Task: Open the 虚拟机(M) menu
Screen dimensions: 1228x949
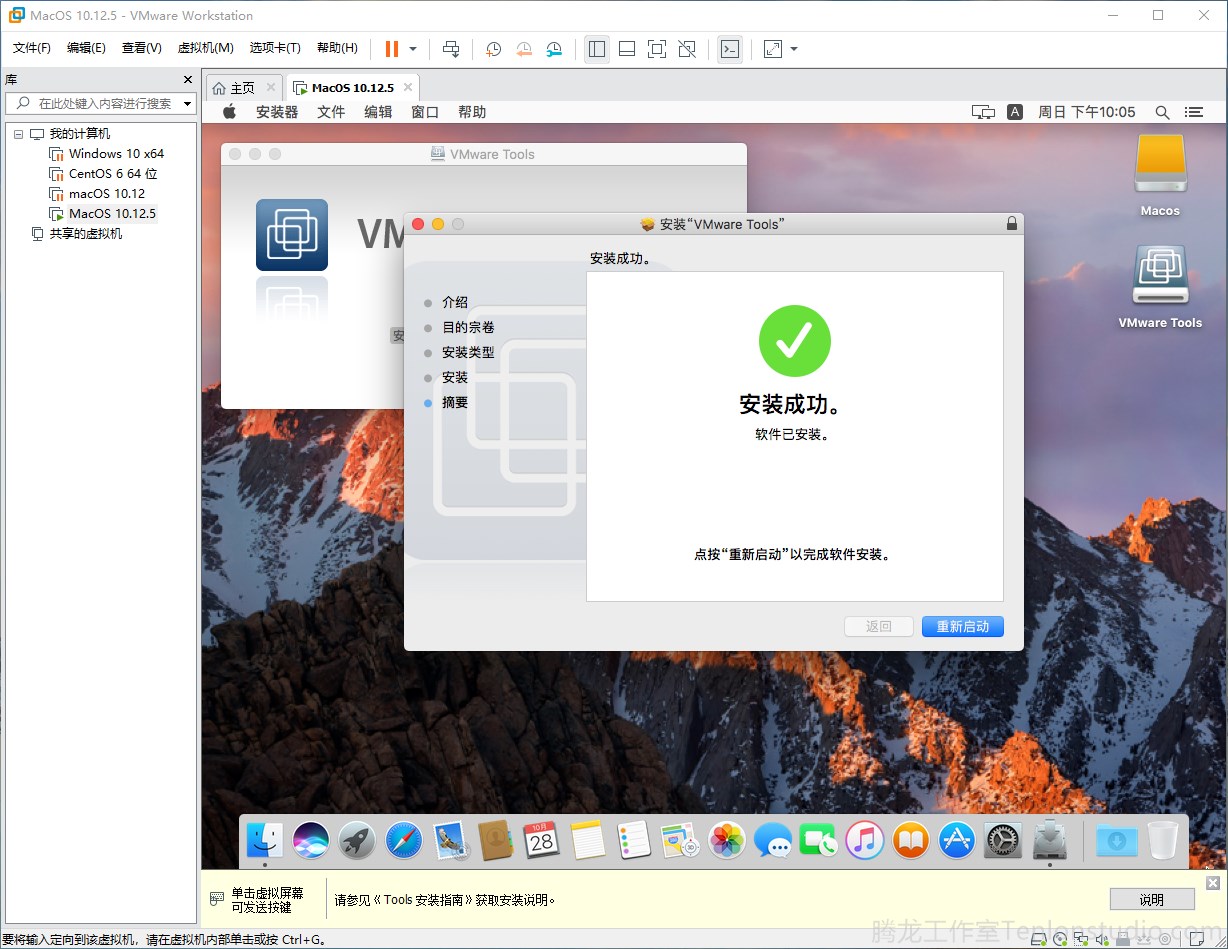Action: [x=205, y=48]
